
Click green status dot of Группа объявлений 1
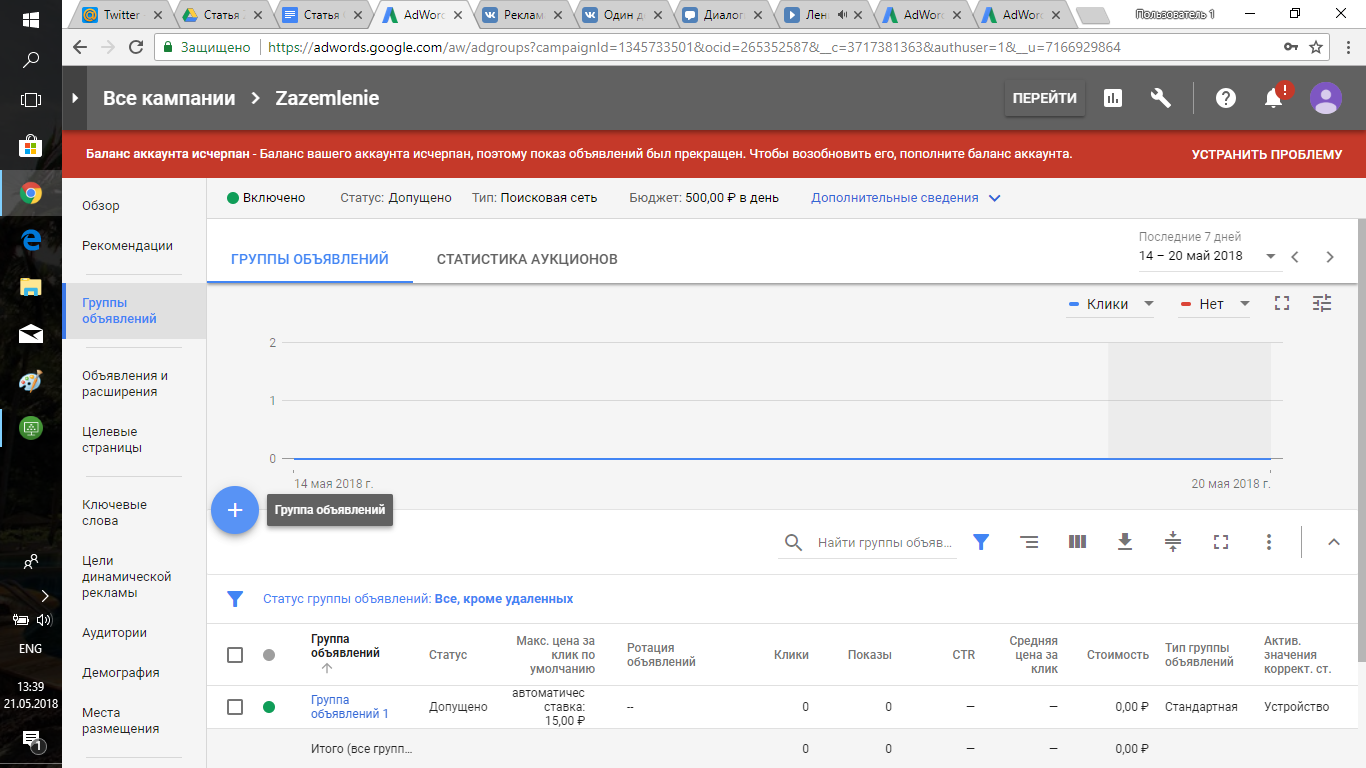point(268,707)
